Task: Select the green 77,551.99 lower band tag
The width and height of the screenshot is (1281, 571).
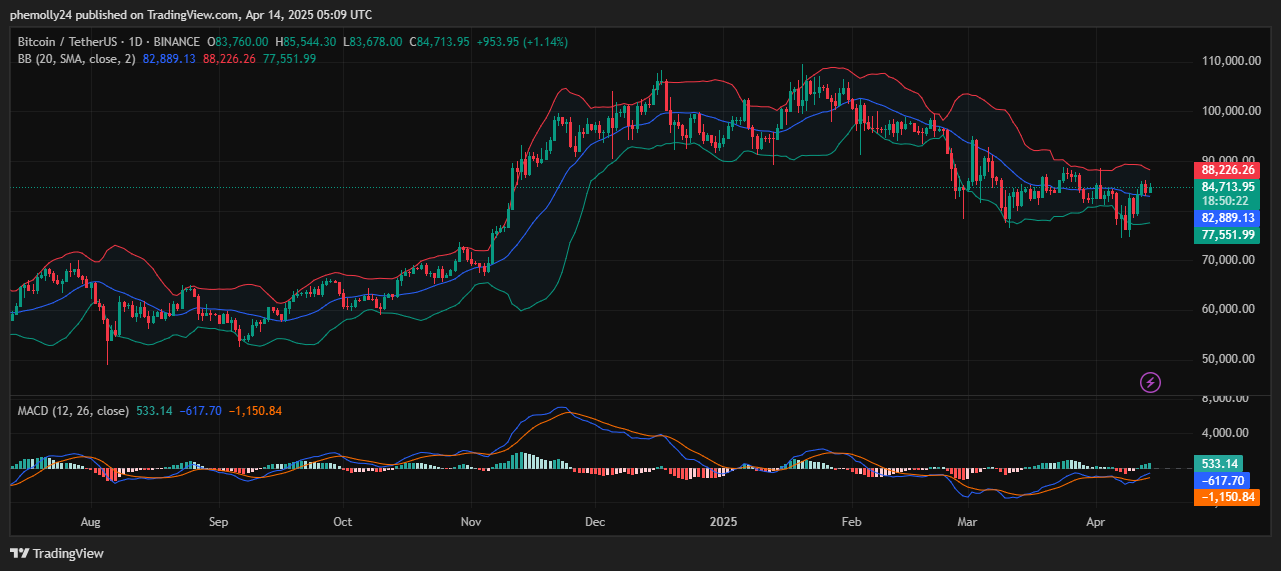Action: 1227,234
